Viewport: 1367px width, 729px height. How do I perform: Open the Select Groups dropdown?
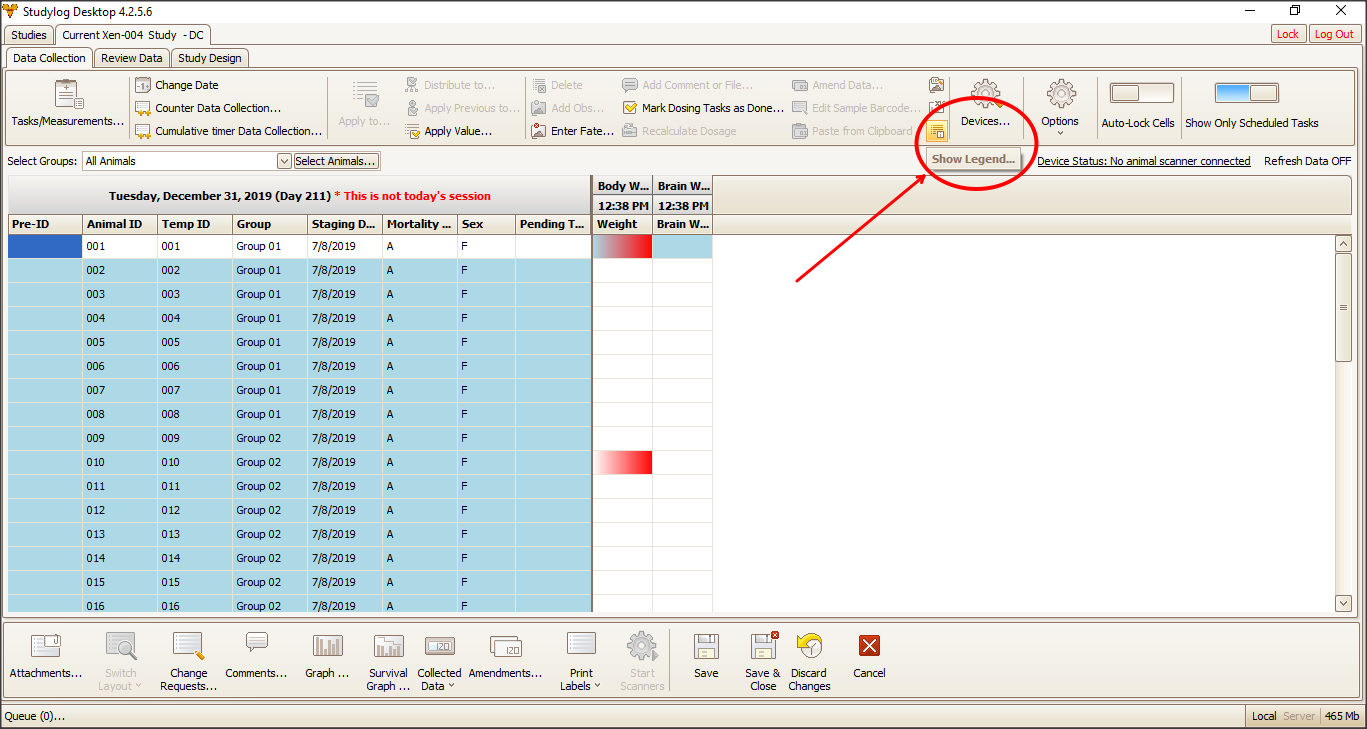(284, 161)
